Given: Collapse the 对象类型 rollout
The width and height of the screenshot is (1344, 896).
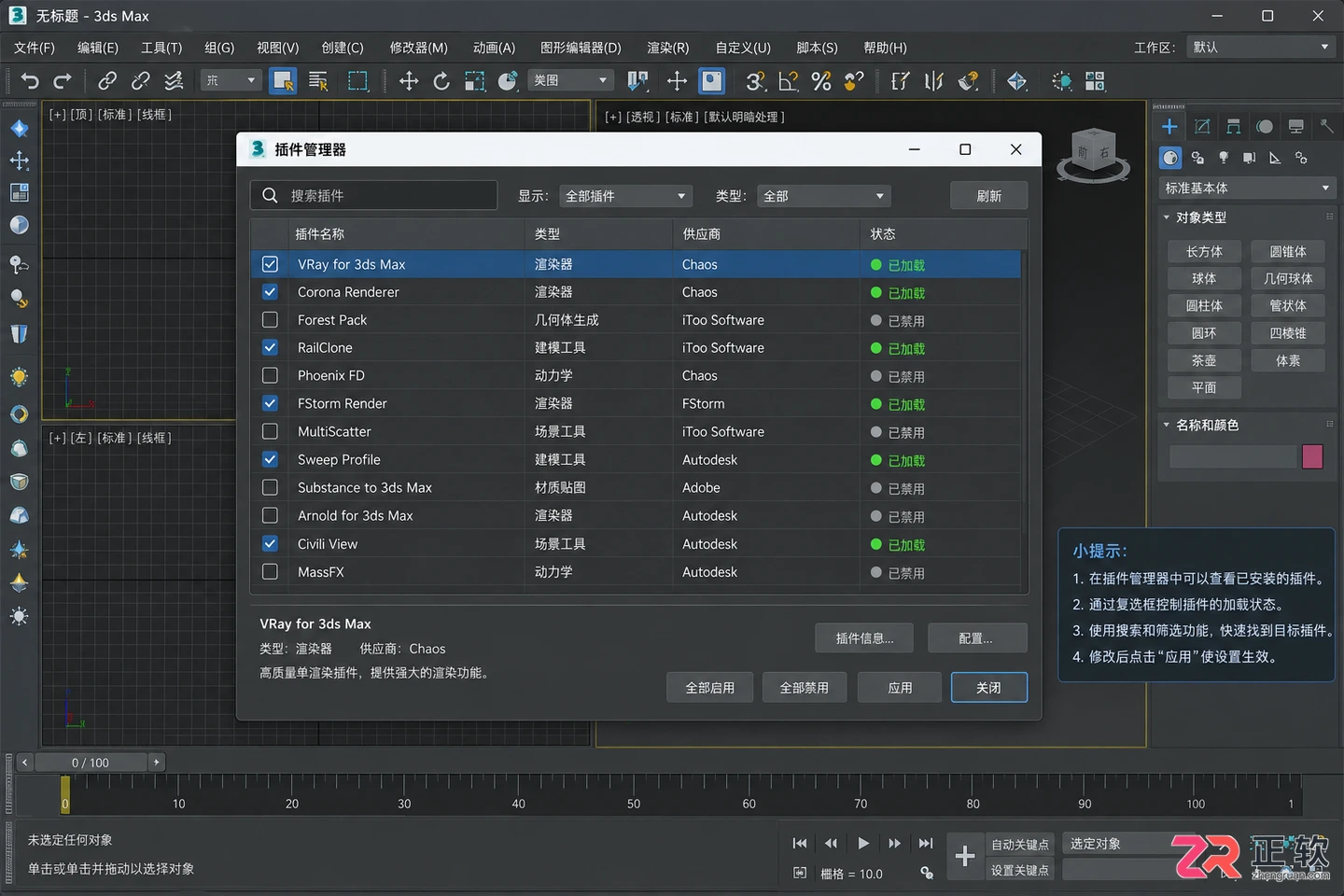Looking at the screenshot, I should pos(1166,217).
